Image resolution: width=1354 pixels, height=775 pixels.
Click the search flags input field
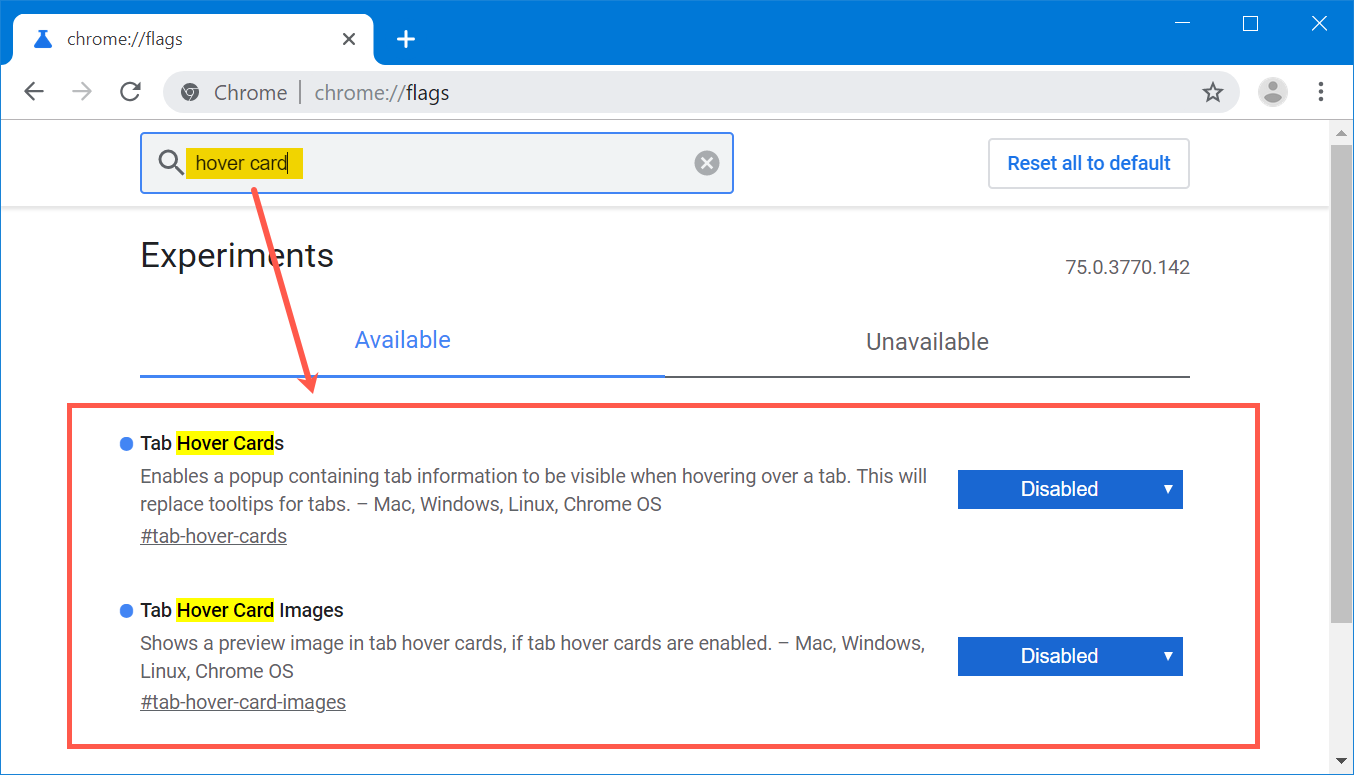coord(480,163)
